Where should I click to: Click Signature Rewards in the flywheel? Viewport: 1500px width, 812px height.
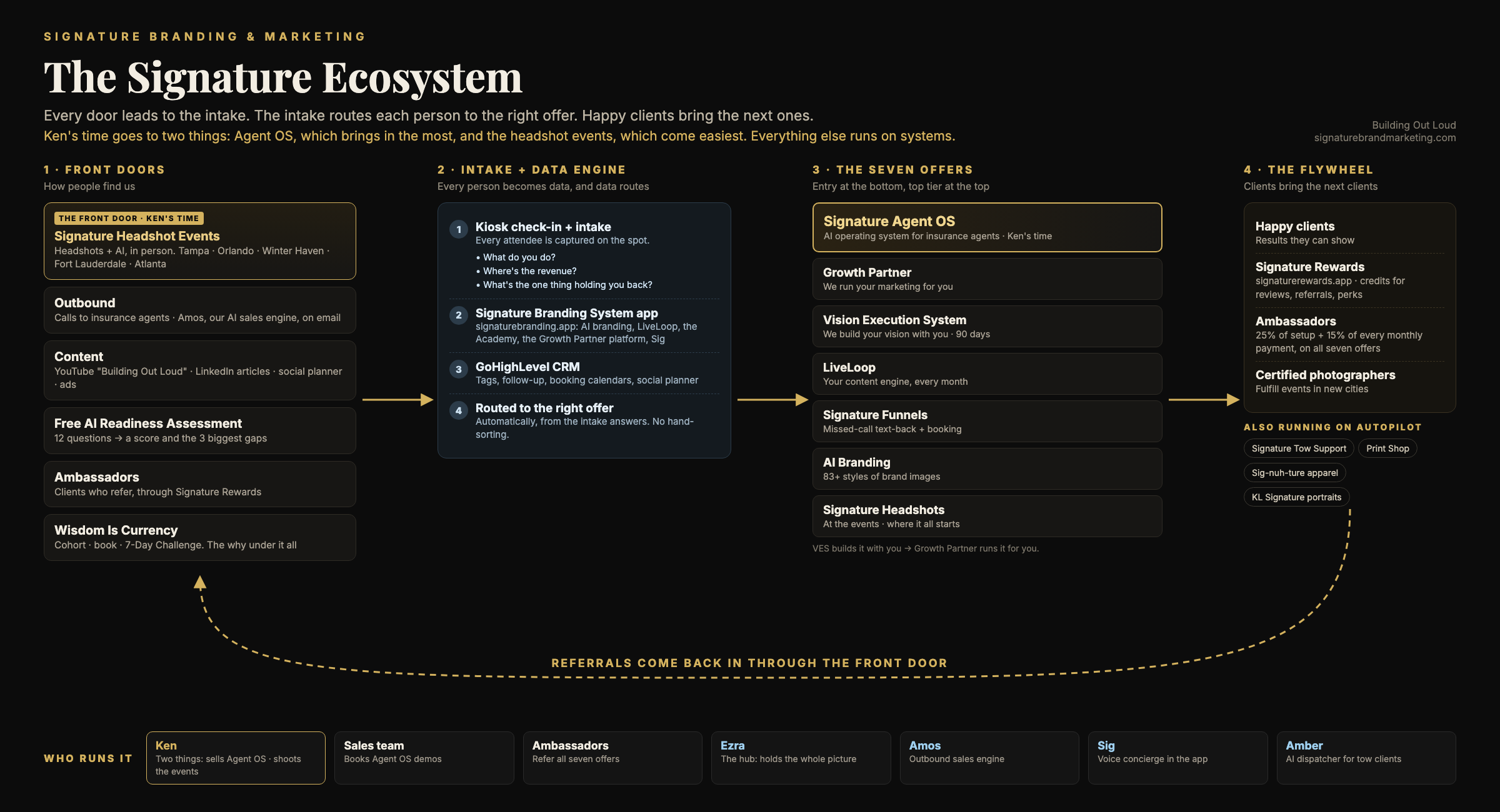point(1350,280)
